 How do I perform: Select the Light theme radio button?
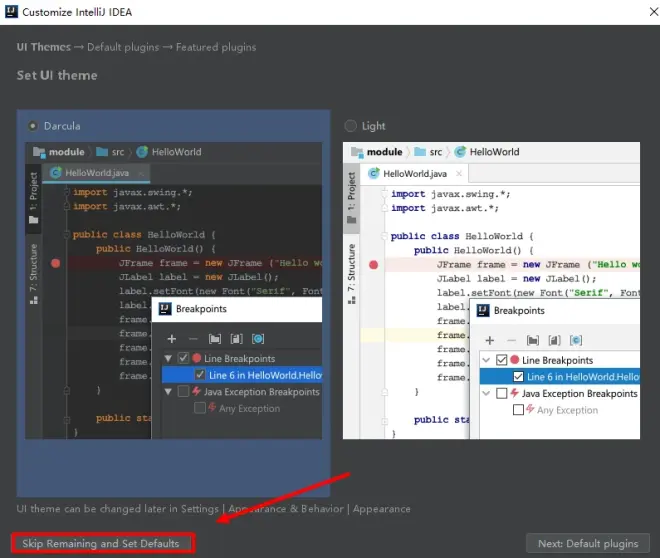click(x=350, y=126)
